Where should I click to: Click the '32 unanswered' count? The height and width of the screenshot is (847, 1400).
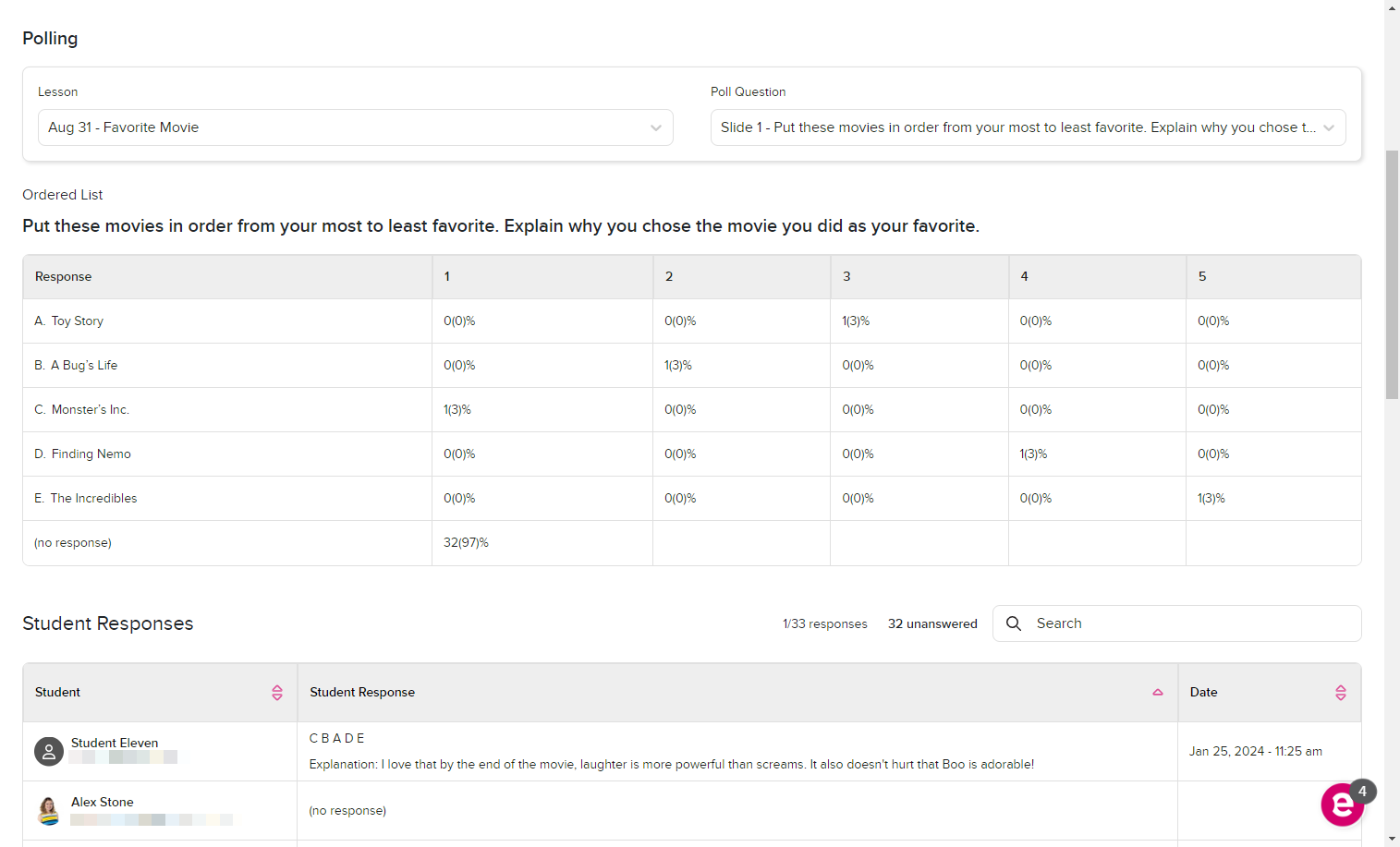click(932, 624)
